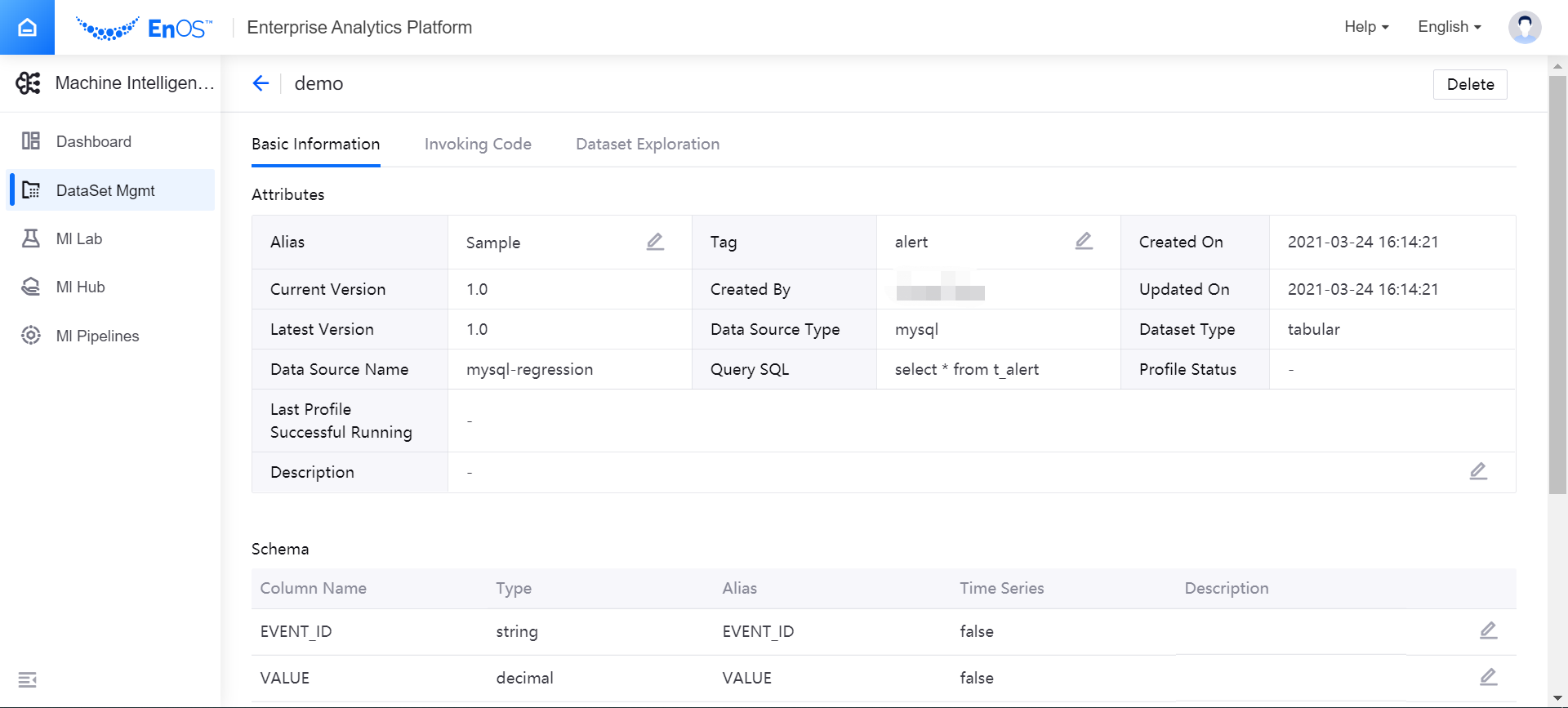Click the Column Name header in Schema
The image size is (1568, 708).
click(313, 588)
